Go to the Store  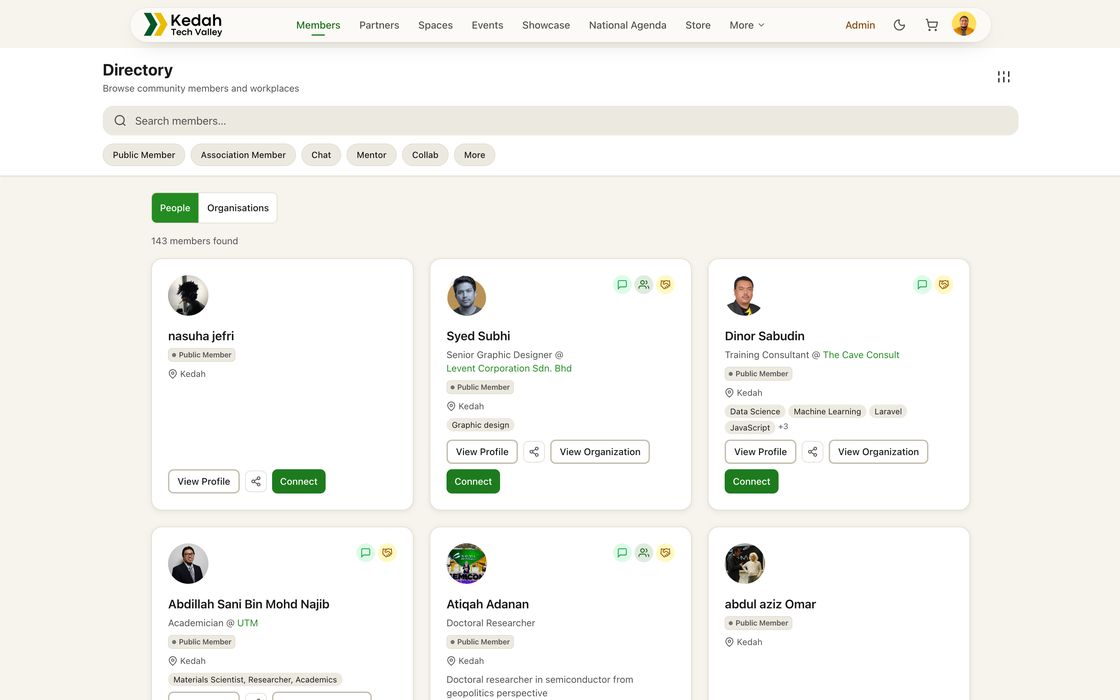[698, 25]
